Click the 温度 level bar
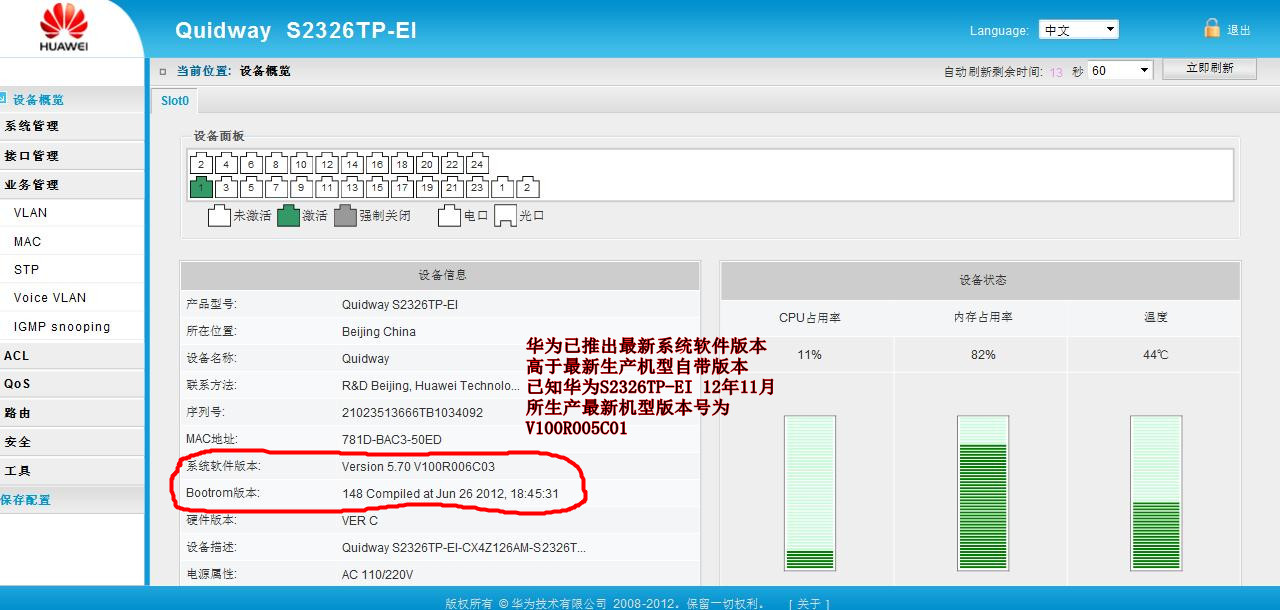The width and height of the screenshot is (1280, 610). tap(1156, 493)
